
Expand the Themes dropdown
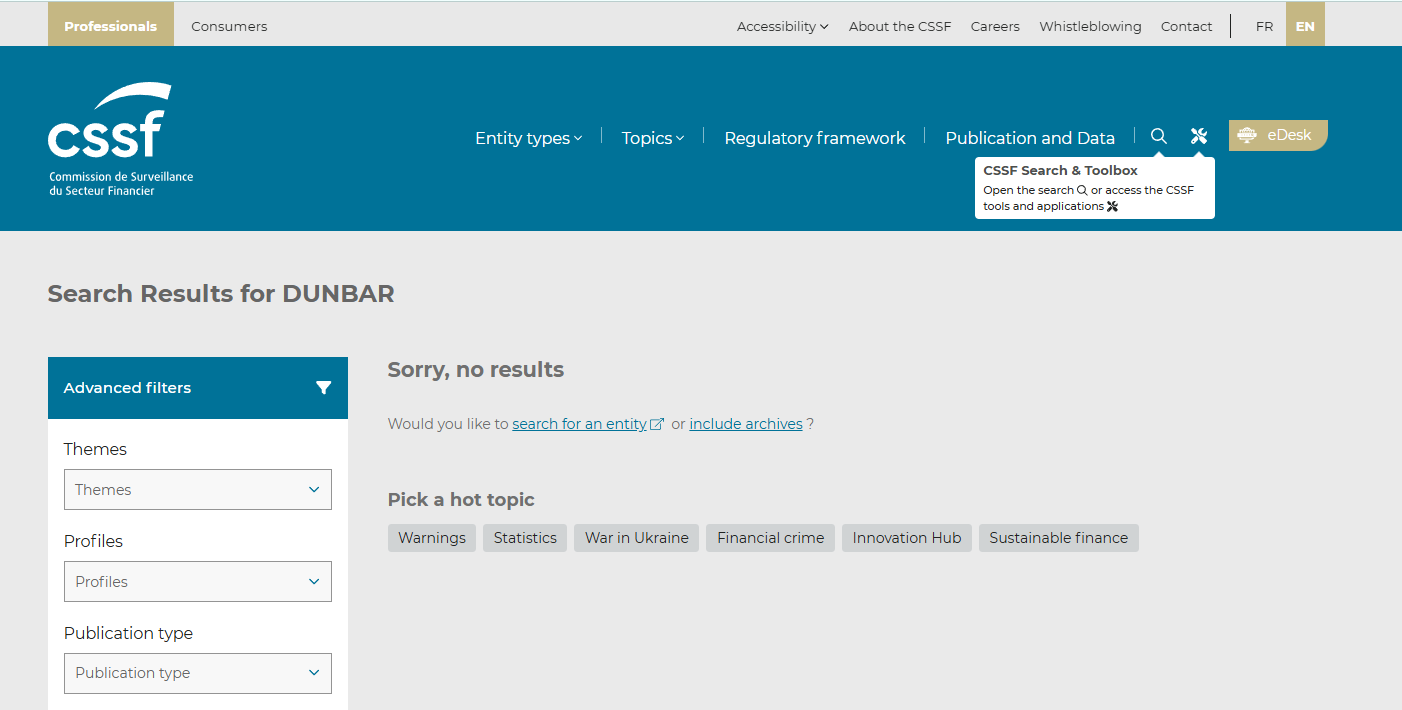click(x=198, y=490)
